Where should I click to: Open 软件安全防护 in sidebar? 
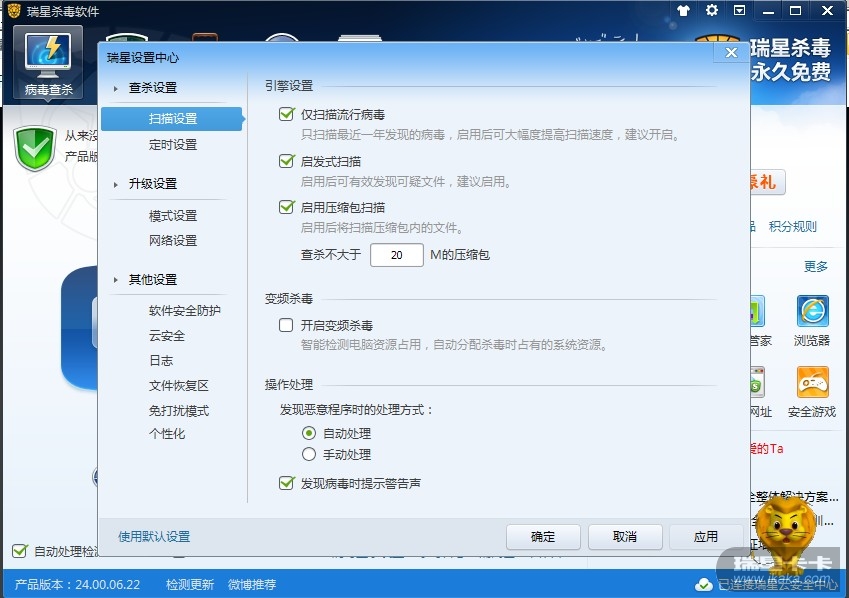tap(184, 310)
